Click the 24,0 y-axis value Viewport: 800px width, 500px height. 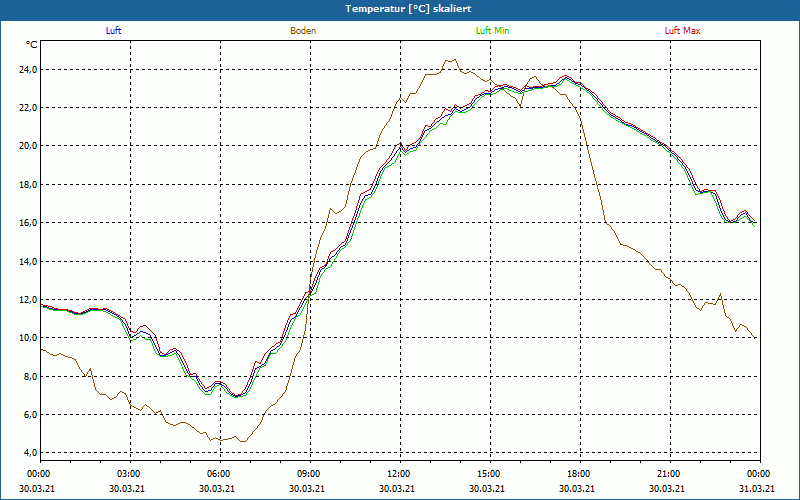tap(29, 69)
